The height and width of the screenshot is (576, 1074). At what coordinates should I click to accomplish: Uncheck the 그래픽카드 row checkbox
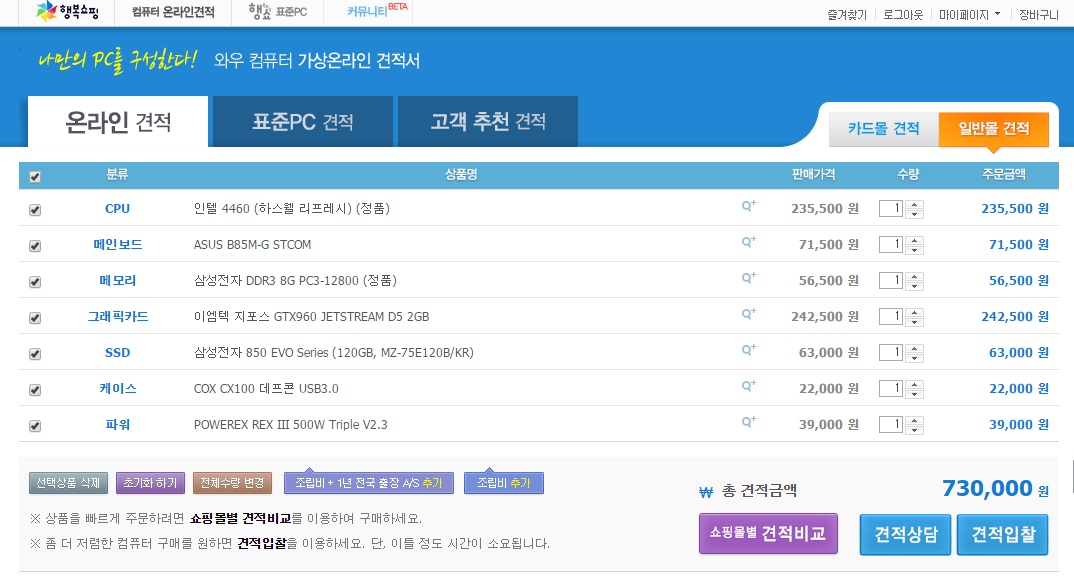[35, 318]
